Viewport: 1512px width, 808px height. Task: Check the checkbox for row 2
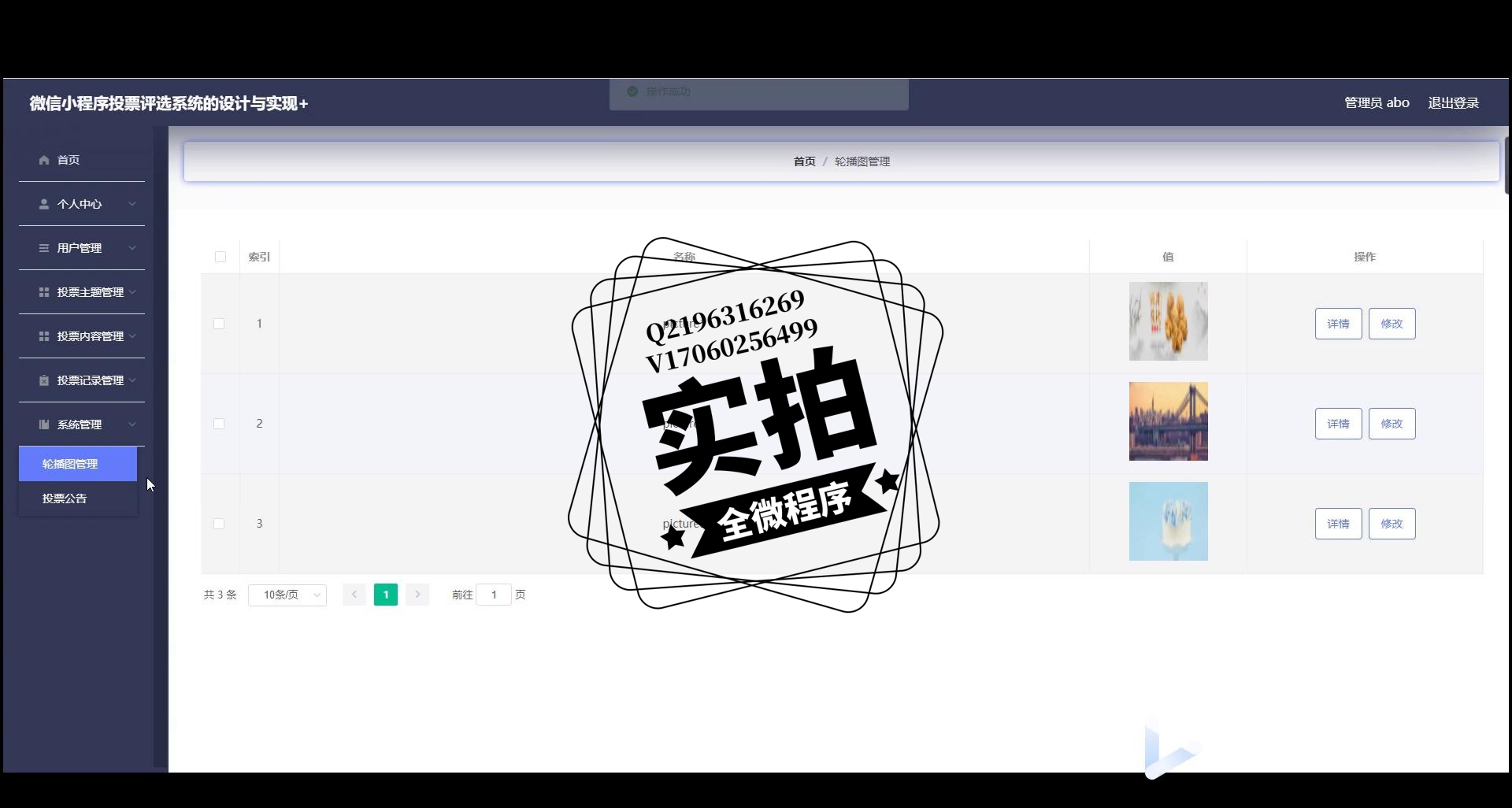pos(219,424)
